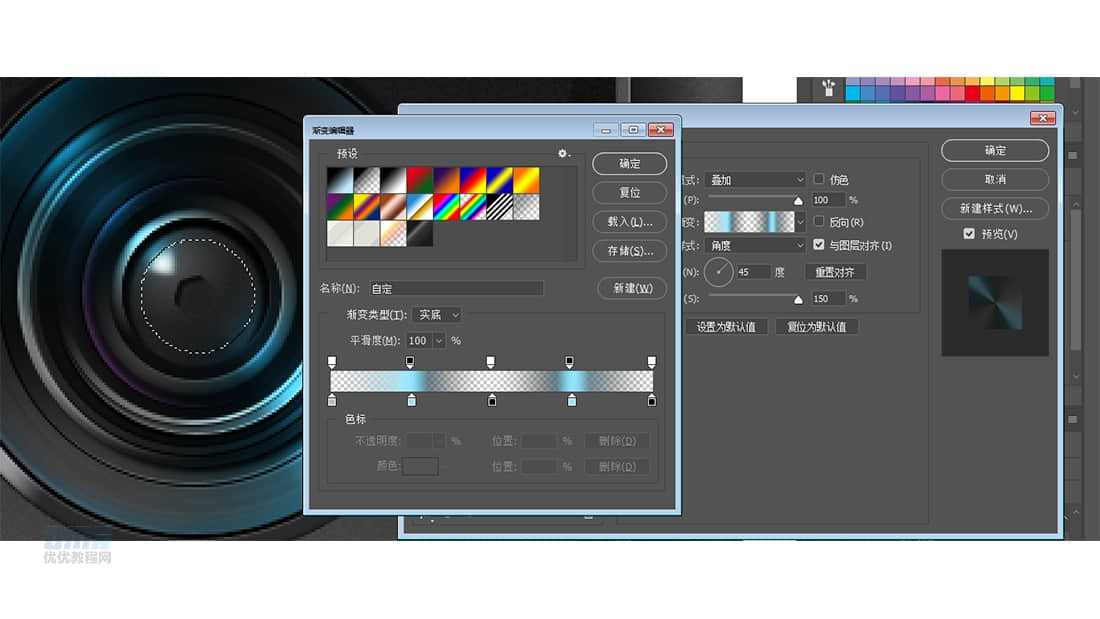This screenshot has height=619, width=1100.
Task: Click the opacity input field in Layer Style
Action: pos(829,200)
